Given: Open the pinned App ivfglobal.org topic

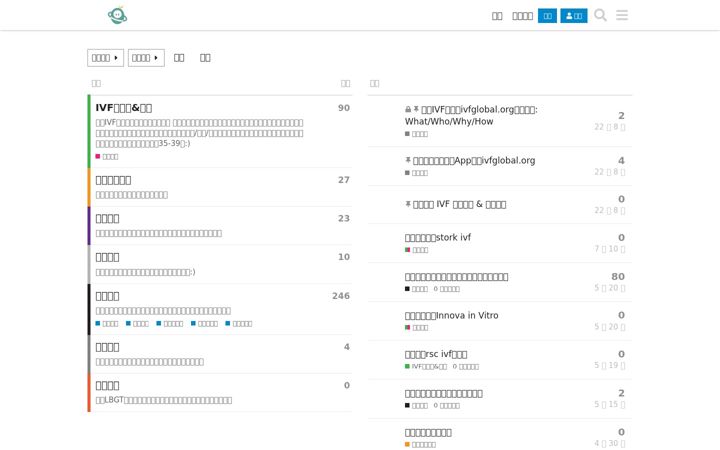Looking at the screenshot, I should [x=474, y=161].
